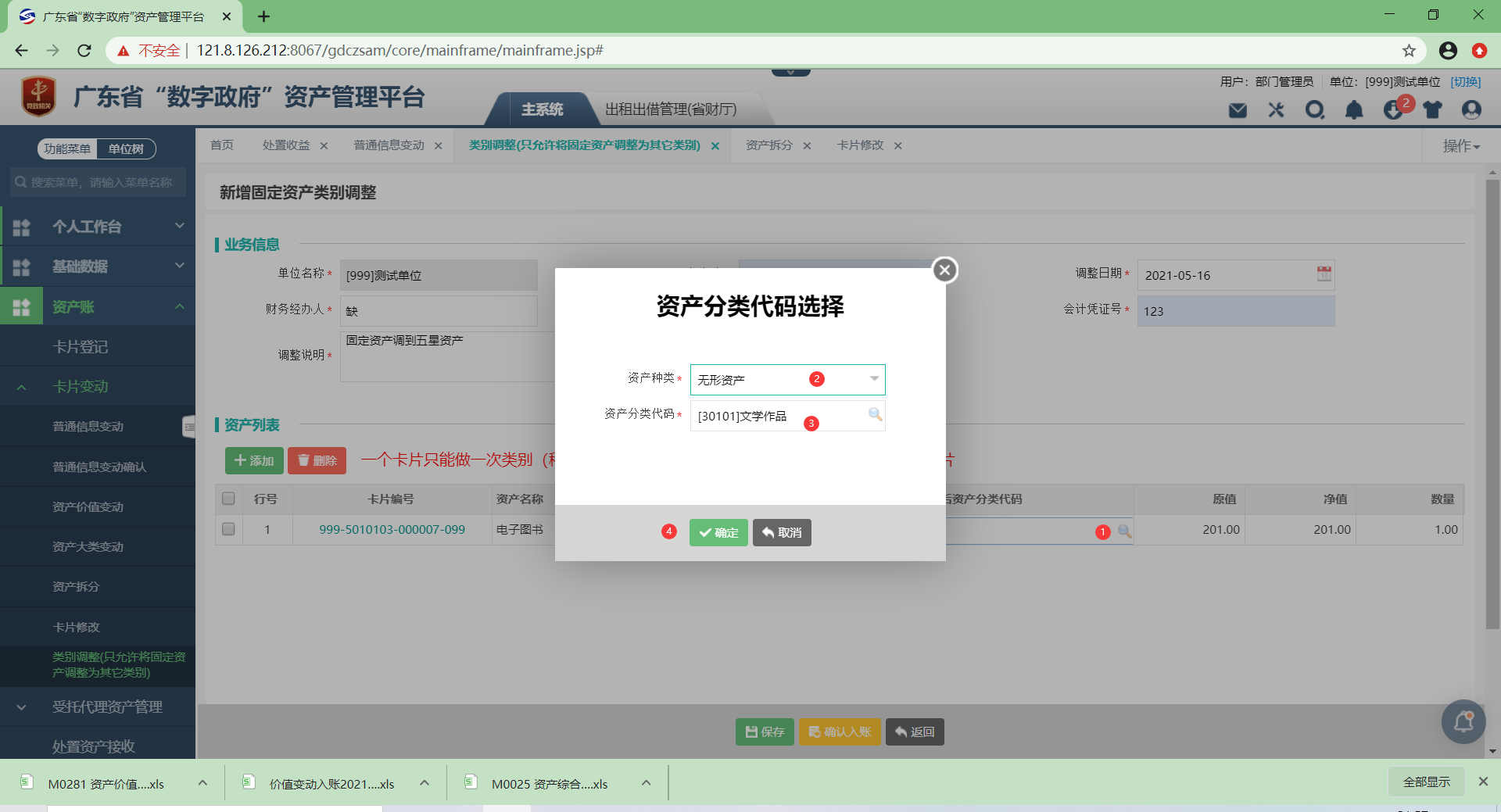Open options for 价值变动入账2021 download
1501x812 pixels.
click(425, 783)
